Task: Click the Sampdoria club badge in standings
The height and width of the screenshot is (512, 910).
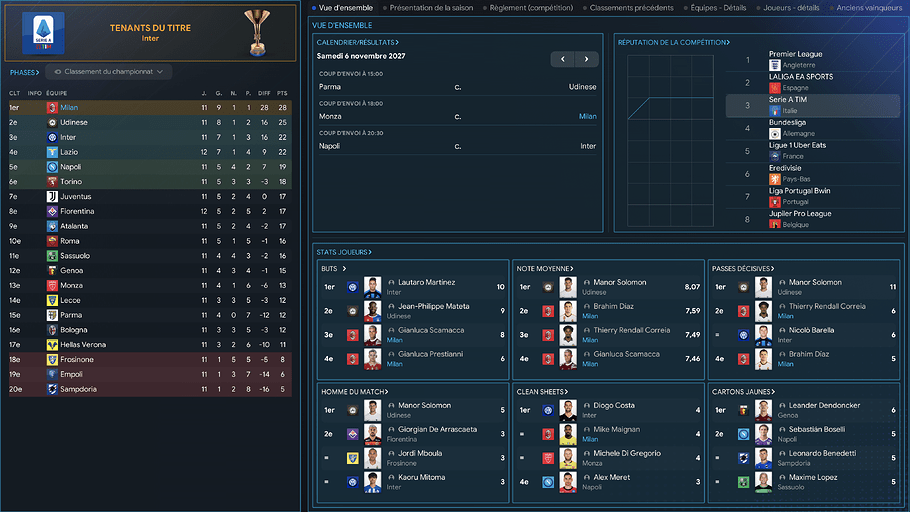Action: click(52, 390)
